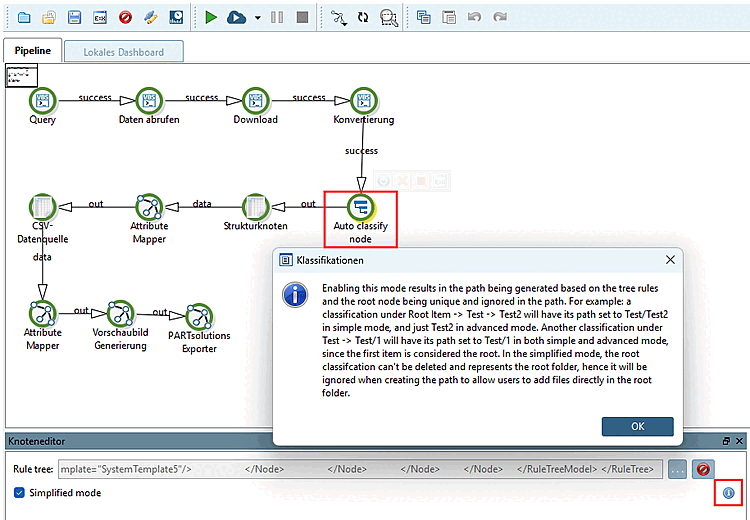Select the Download node
The height and width of the screenshot is (520, 750).
click(x=256, y=101)
